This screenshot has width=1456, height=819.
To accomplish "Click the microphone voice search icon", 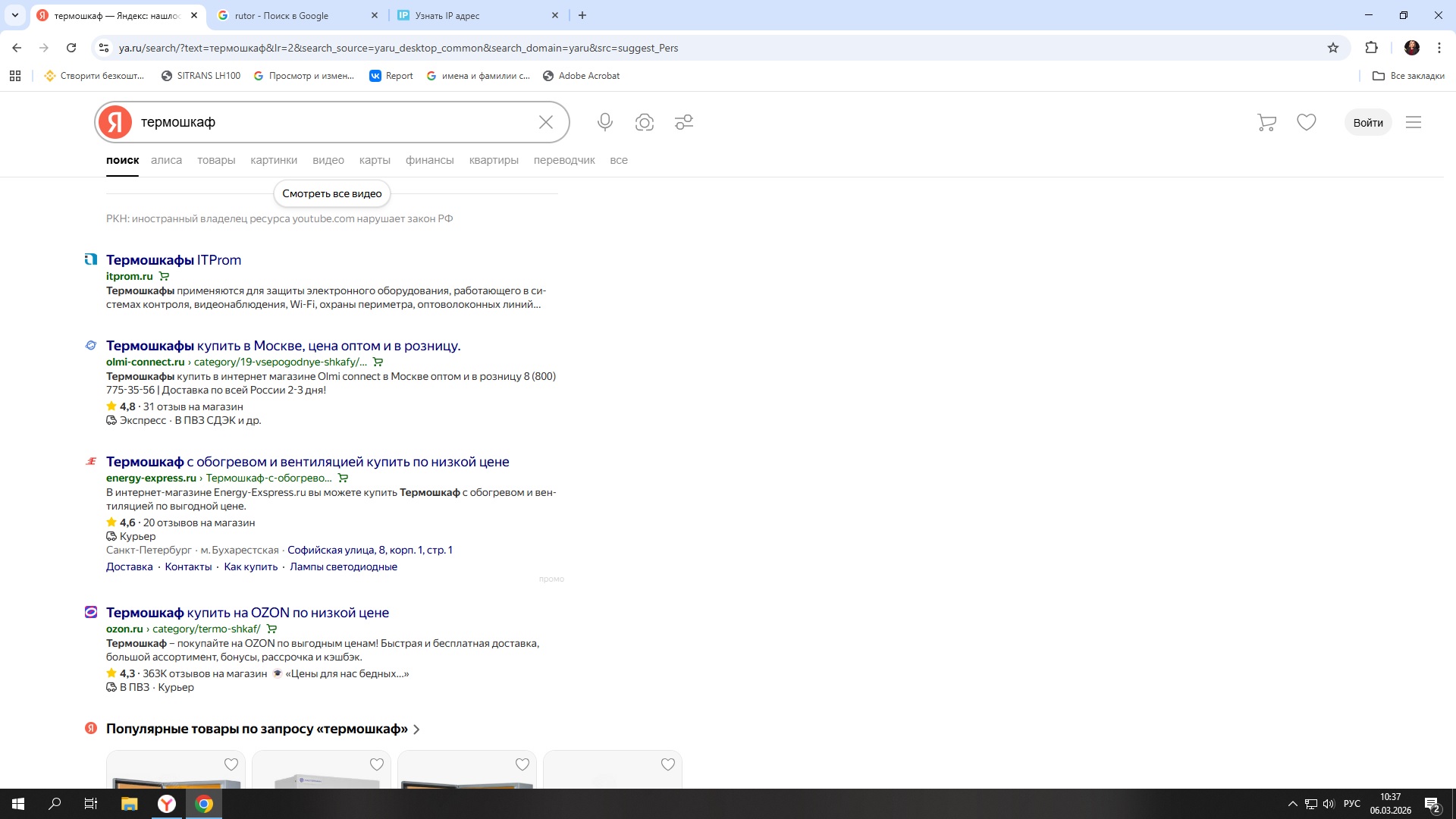I will pos(604,122).
